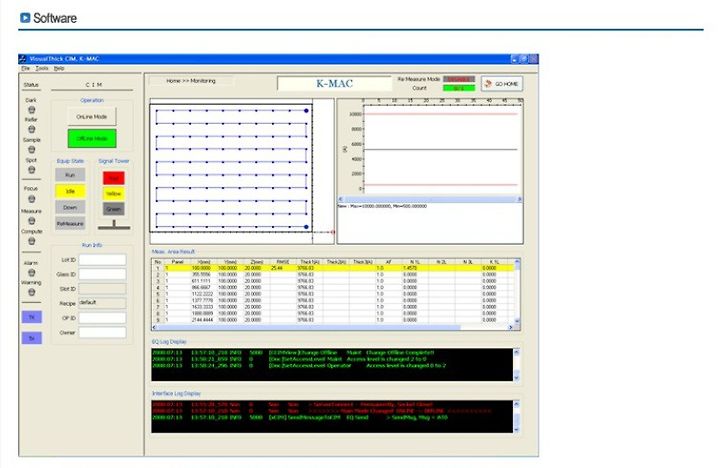Image resolution: width=720 pixels, height=468 pixels.
Task: Click the Yellow signal tower light
Action: (x=113, y=194)
